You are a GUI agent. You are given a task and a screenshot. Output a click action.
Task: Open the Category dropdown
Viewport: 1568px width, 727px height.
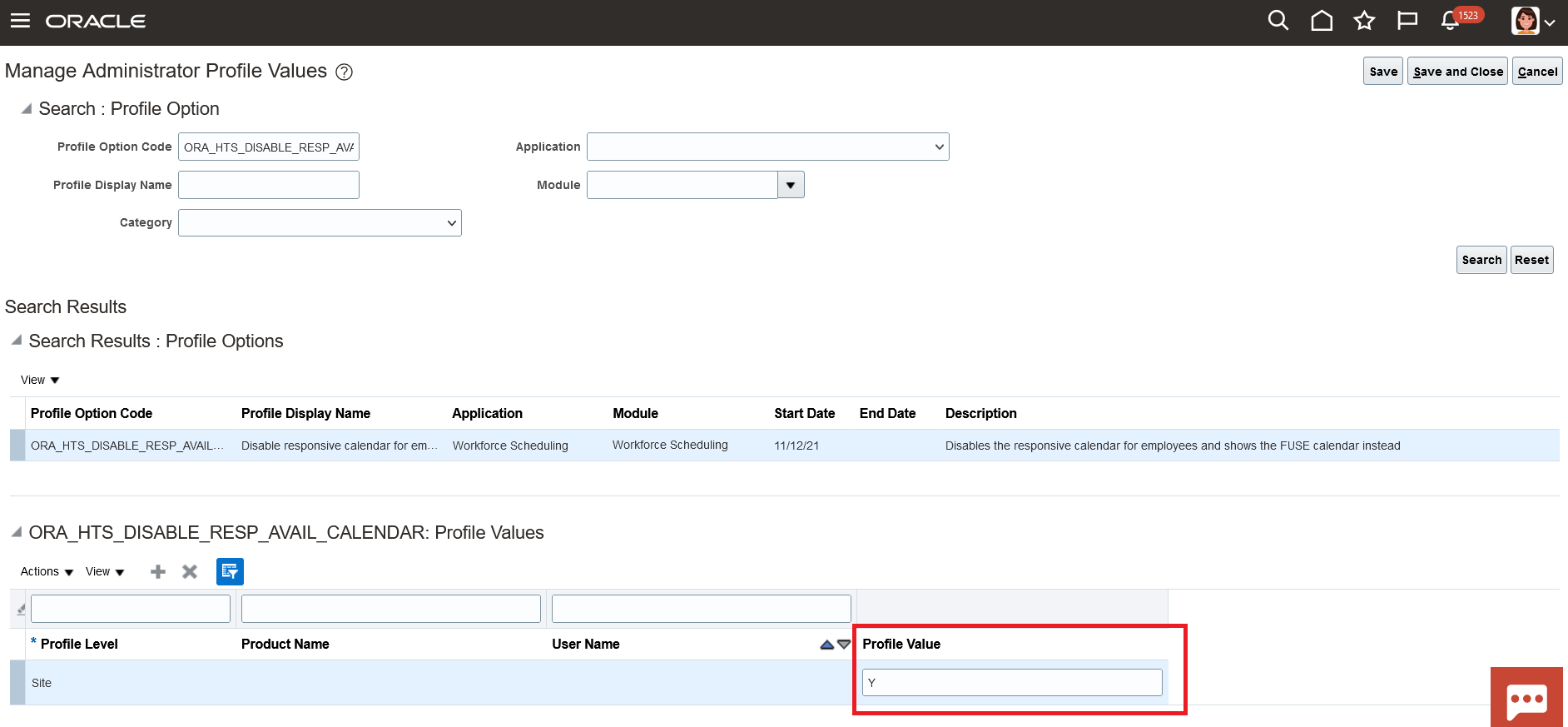coord(320,223)
